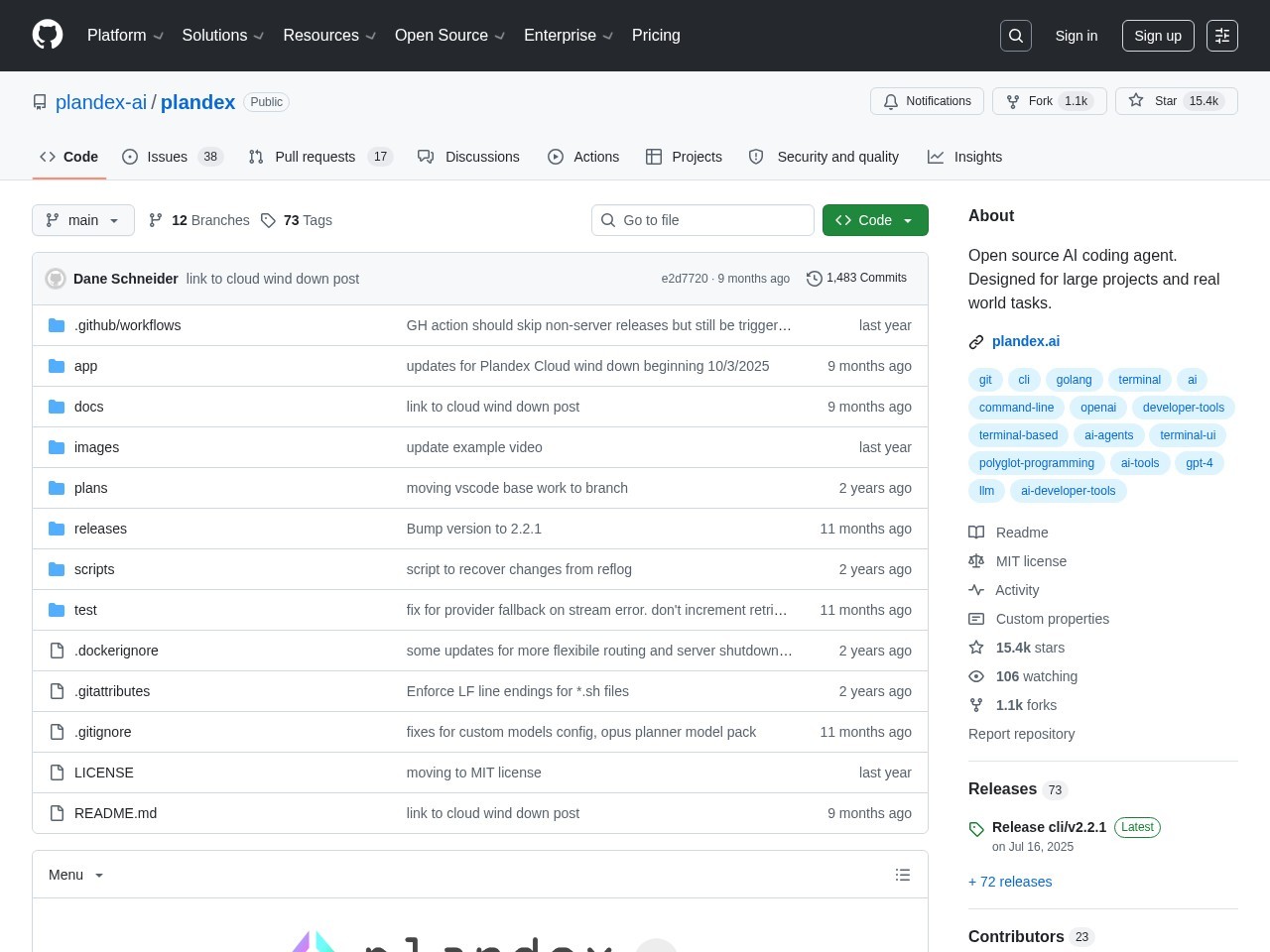Click the folder icon for .github/workflows
Image resolution: width=1270 pixels, height=952 pixels.
click(x=57, y=325)
